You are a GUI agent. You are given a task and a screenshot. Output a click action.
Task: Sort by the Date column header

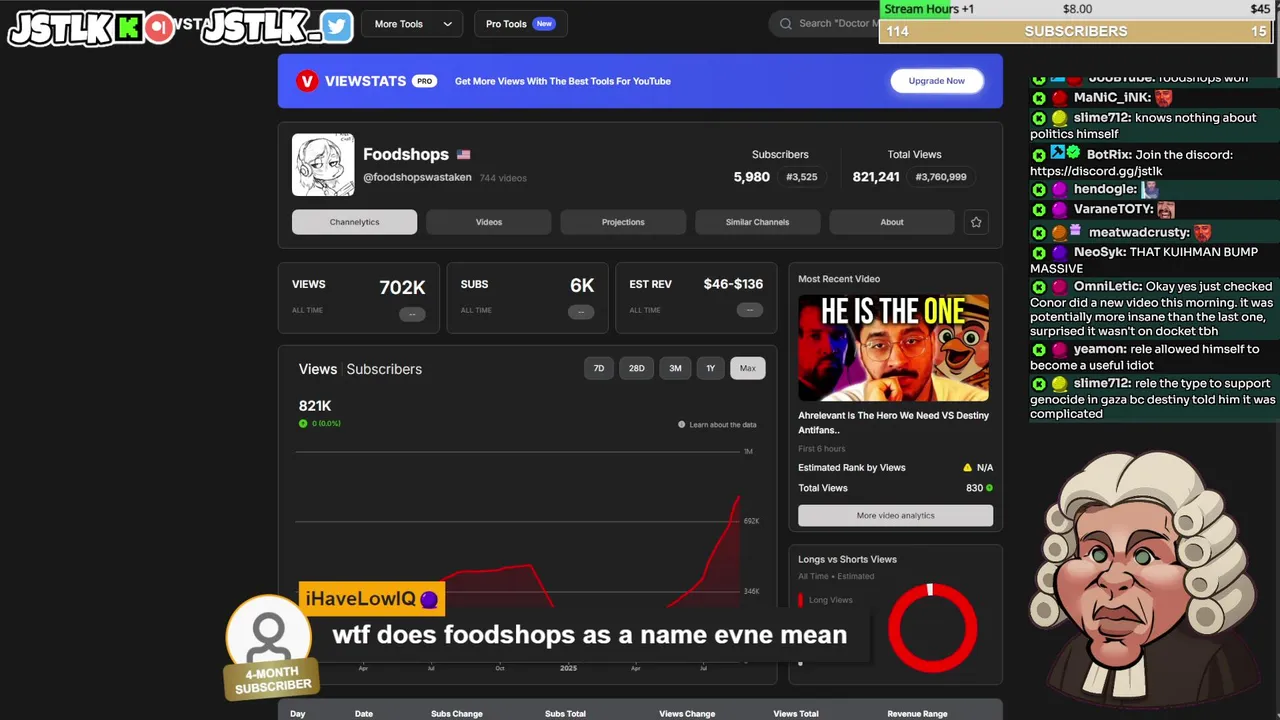click(364, 714)
